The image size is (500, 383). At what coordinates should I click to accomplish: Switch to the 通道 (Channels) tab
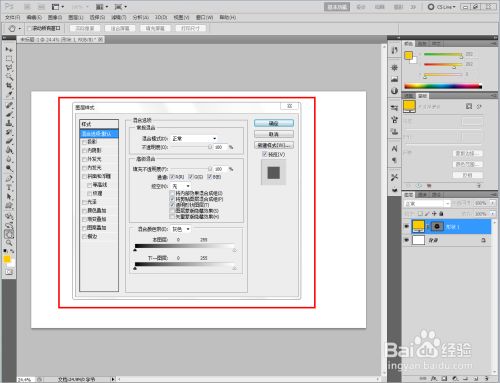tap(422, 194)
